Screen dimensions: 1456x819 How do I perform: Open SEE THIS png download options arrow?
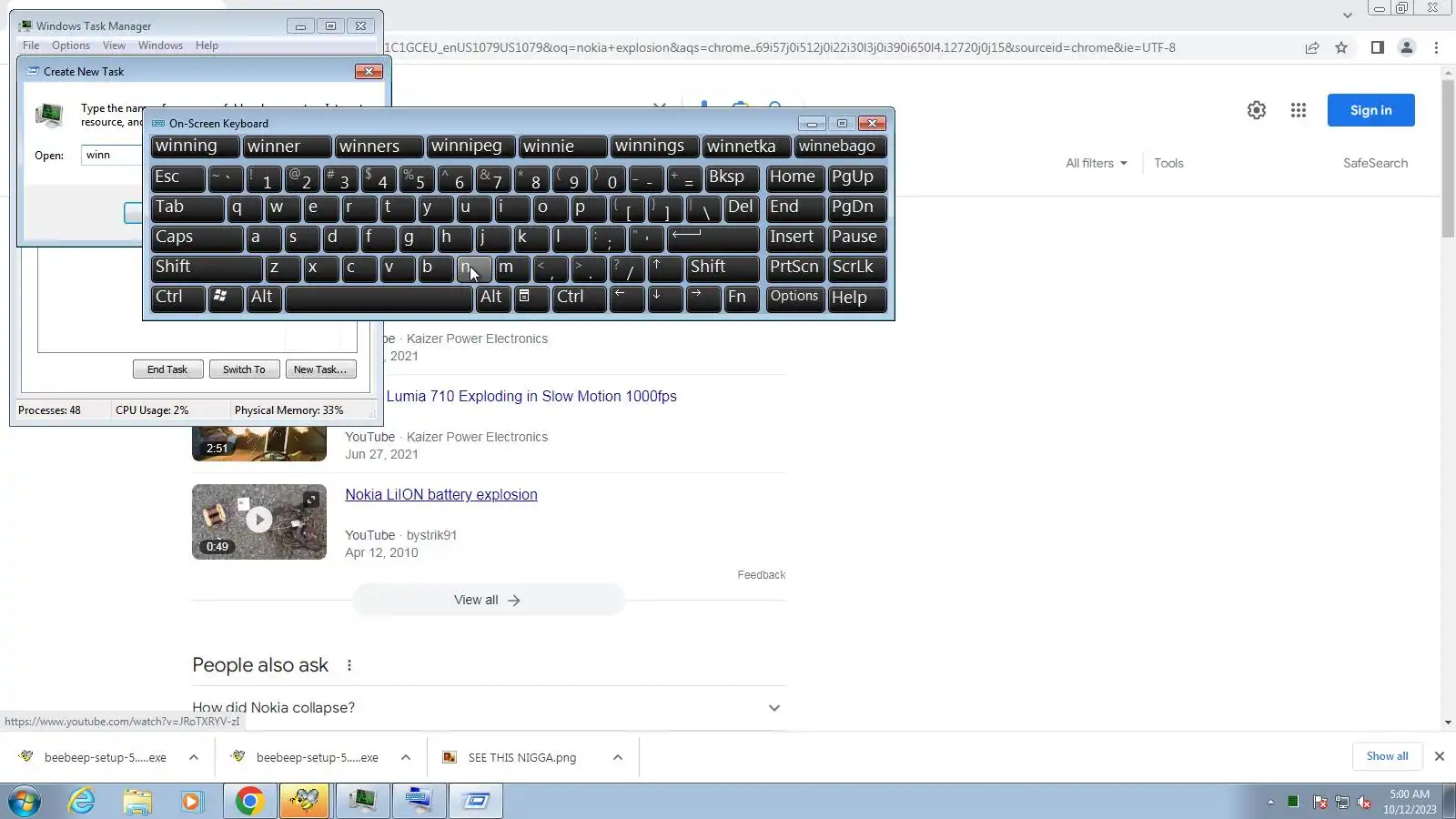click(x=618, y=757)
